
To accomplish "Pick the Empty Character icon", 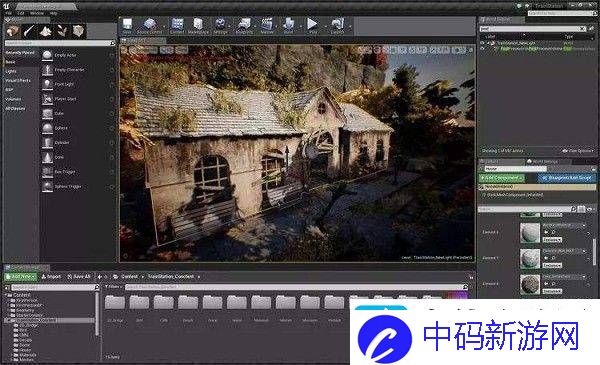I will tap(47, 70).
